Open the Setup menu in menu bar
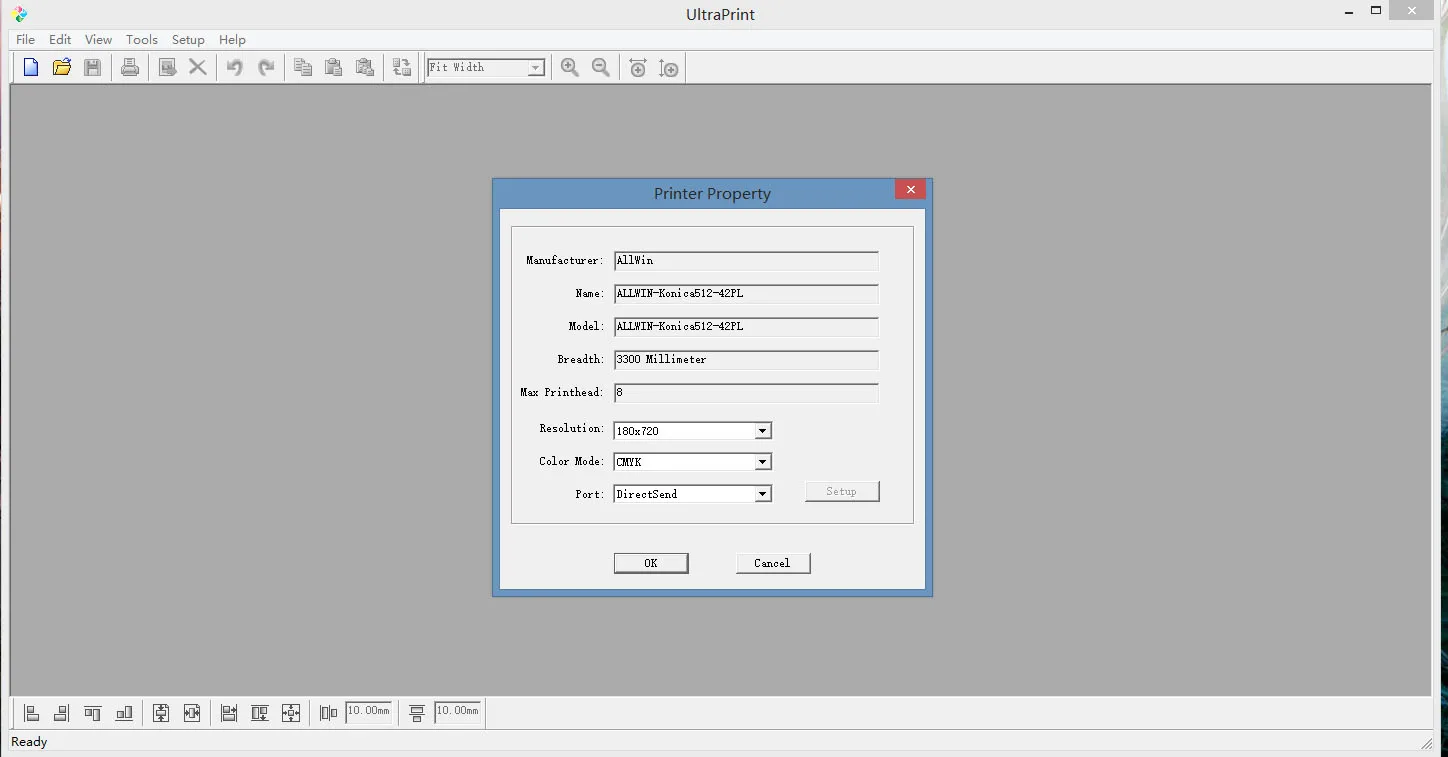This screenshot has height=757, width=1448. click(x=188, y=40)
